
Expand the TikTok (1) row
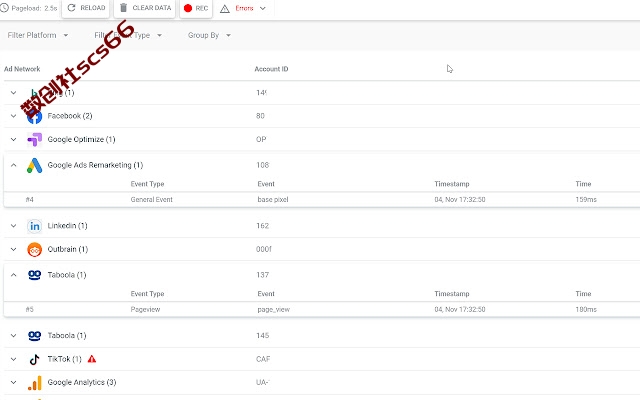click(13, 359)
